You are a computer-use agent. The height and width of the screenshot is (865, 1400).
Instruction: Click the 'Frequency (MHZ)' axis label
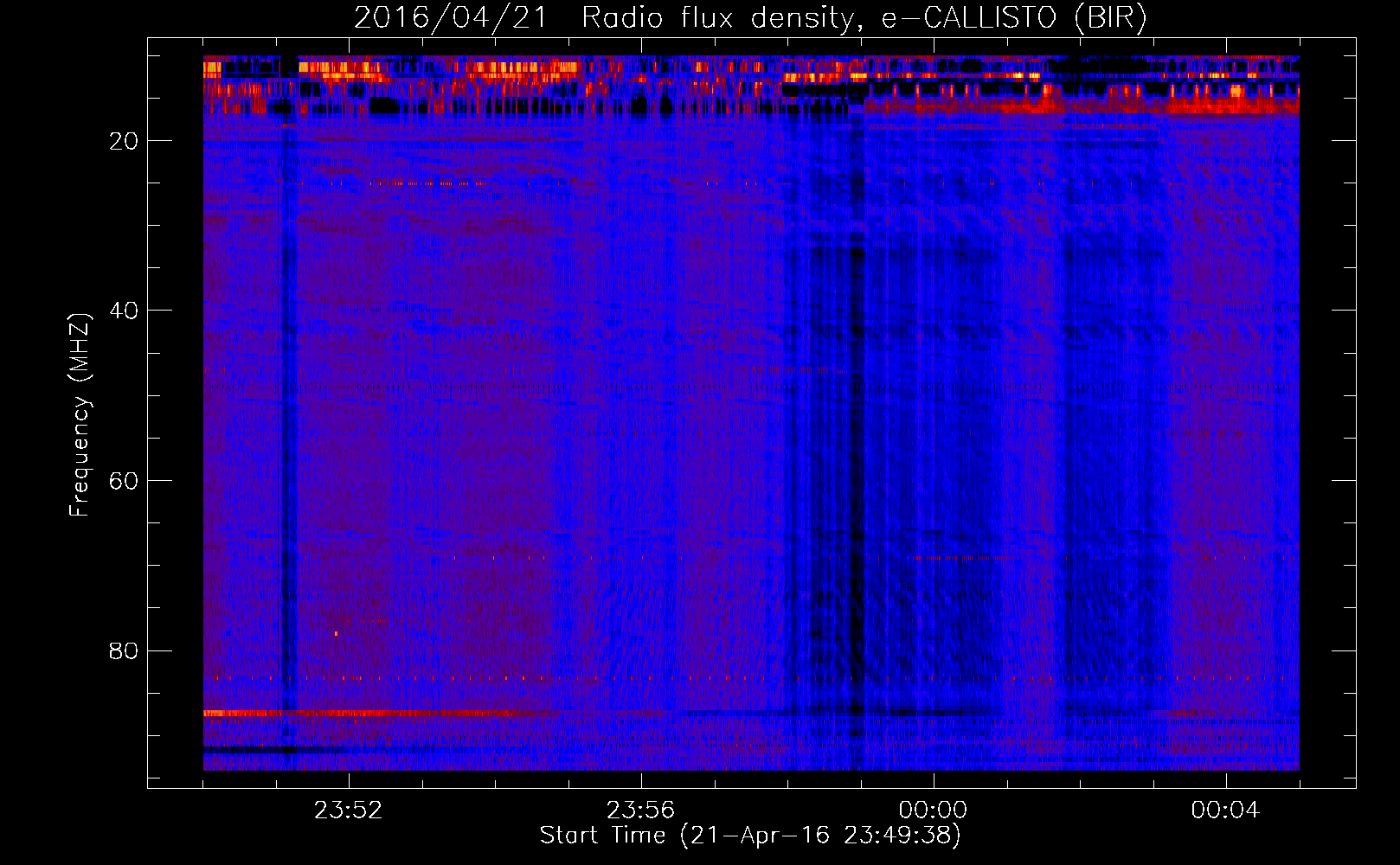click(79, 415)
